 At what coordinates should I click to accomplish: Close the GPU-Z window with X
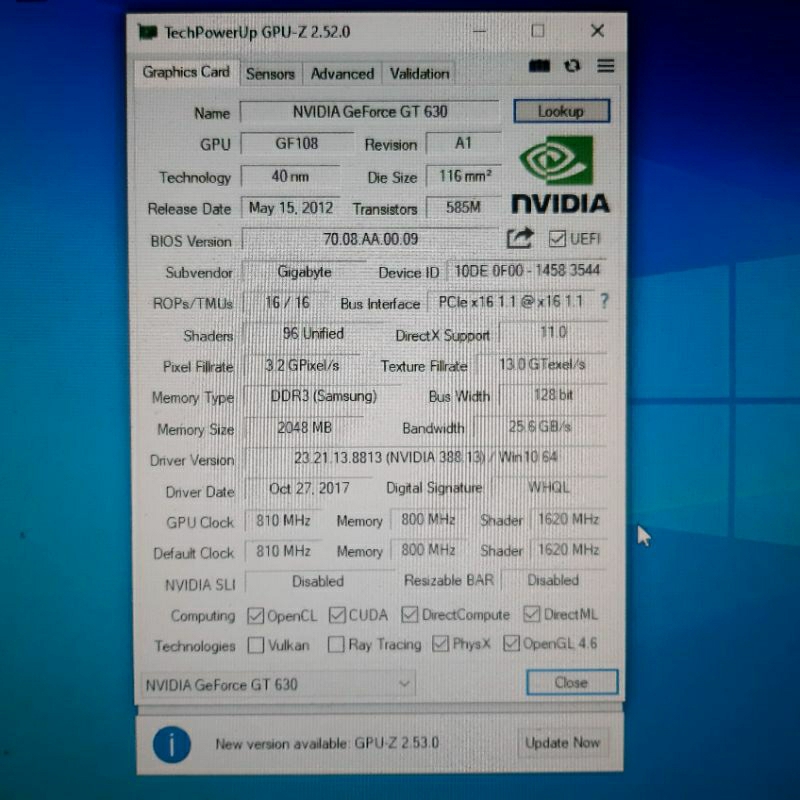click(x=597, y=31)
